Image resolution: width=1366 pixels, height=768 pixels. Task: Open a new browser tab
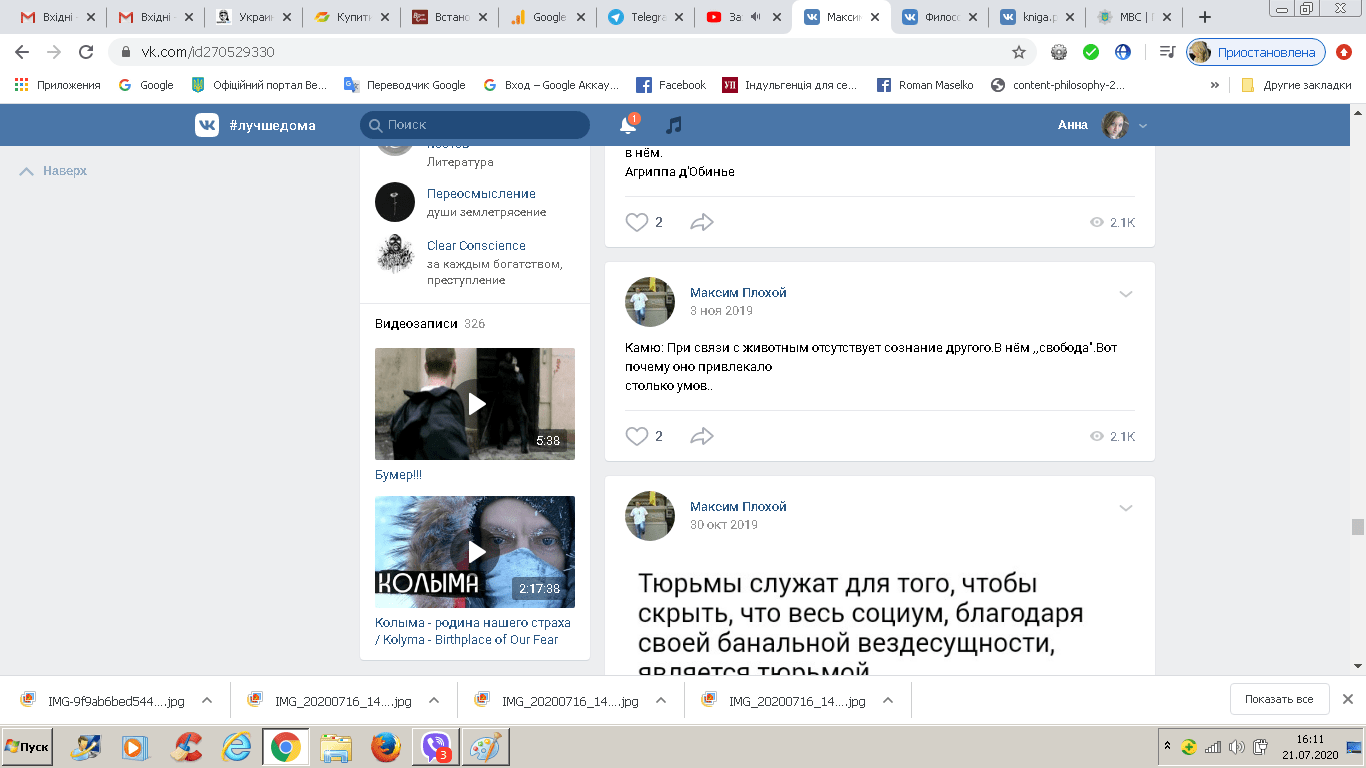point(1204,17)
